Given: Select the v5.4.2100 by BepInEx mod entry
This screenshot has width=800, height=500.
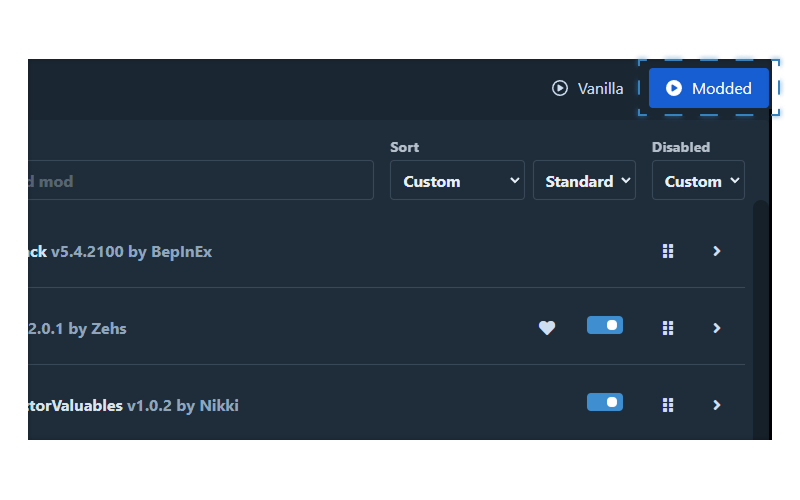Looking at the screenshot, I should 386,251.
